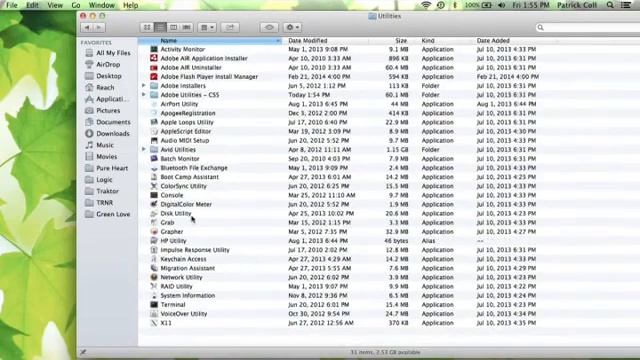Viewport: 640px width, 360px height.
Task: Select the Terminal app icon
Action: pos(154,304)
